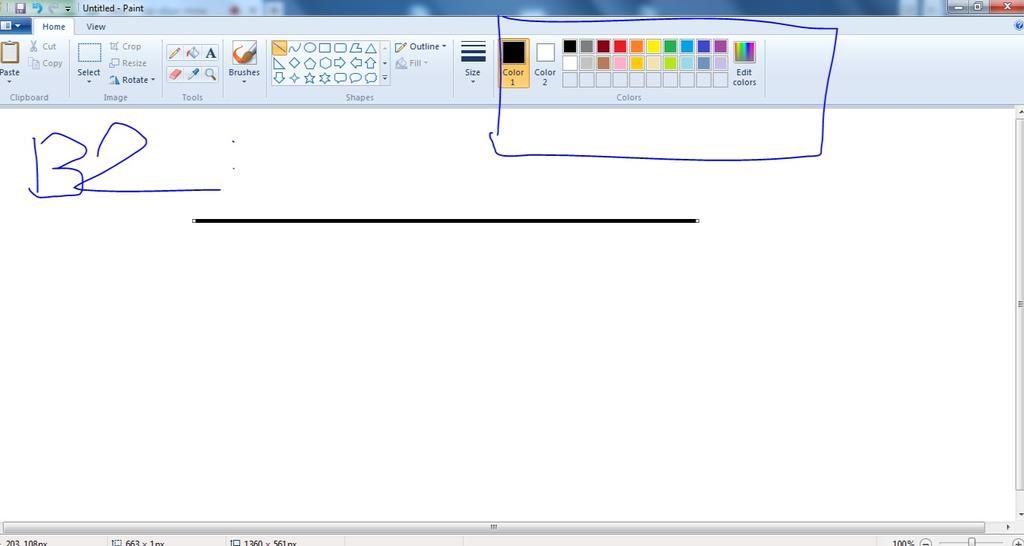Choose the Rectangle shape
This screenshot has height=546, width=1024.
pos(325,48)
